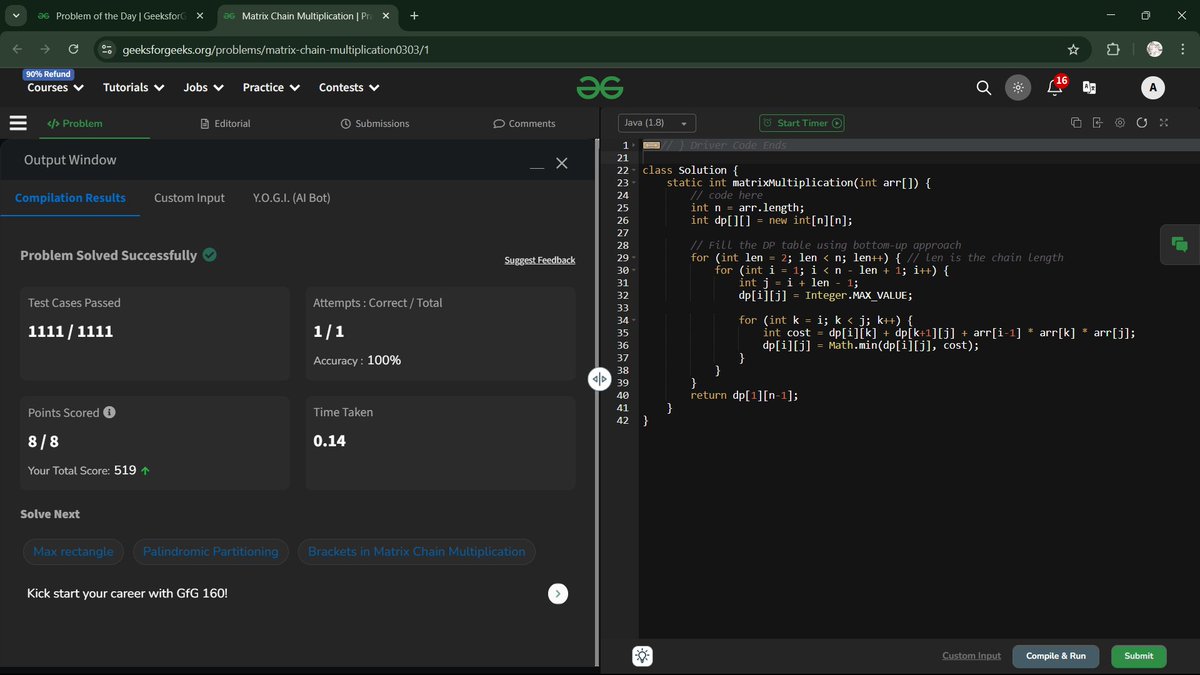Enter fullscreen editor icon
Image resolution: width=1200 pixels, height=675 pixels.
1163,123
